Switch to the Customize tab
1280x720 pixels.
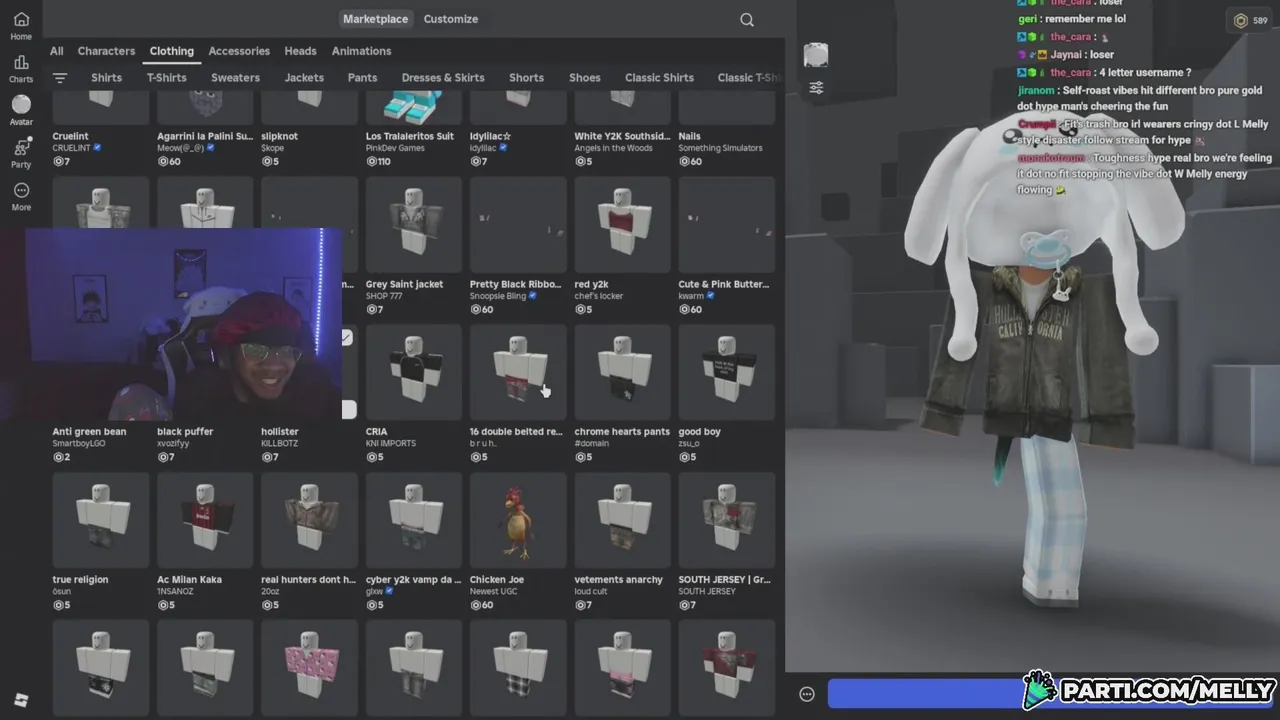pyautogui.click(x=450, y=19)
